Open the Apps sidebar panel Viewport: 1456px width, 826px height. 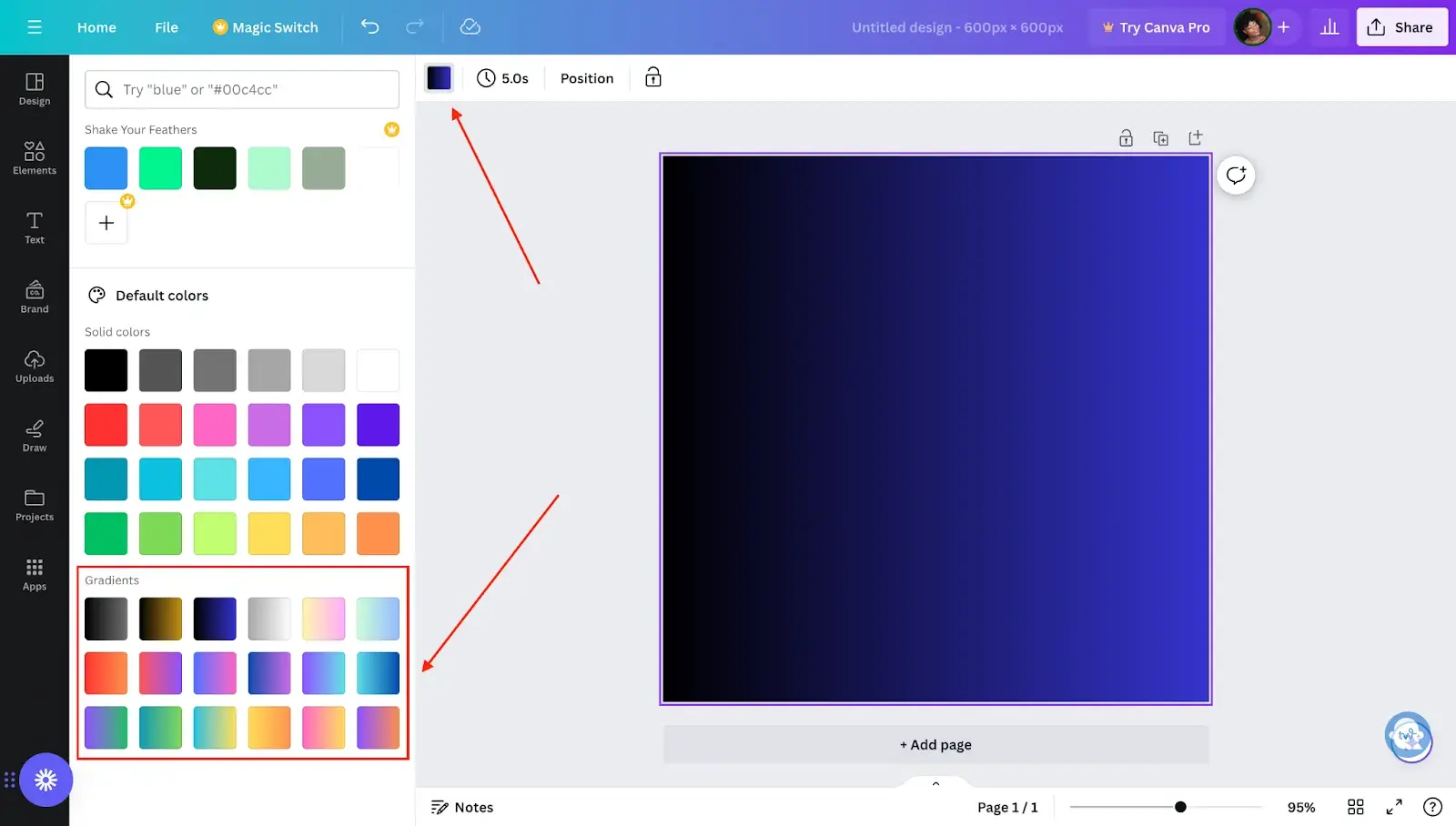point(35,574)
